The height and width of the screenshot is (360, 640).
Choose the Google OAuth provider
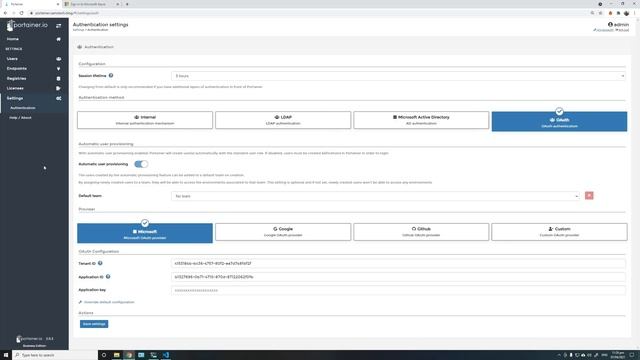pyautogui.click(x=283, y=232)
